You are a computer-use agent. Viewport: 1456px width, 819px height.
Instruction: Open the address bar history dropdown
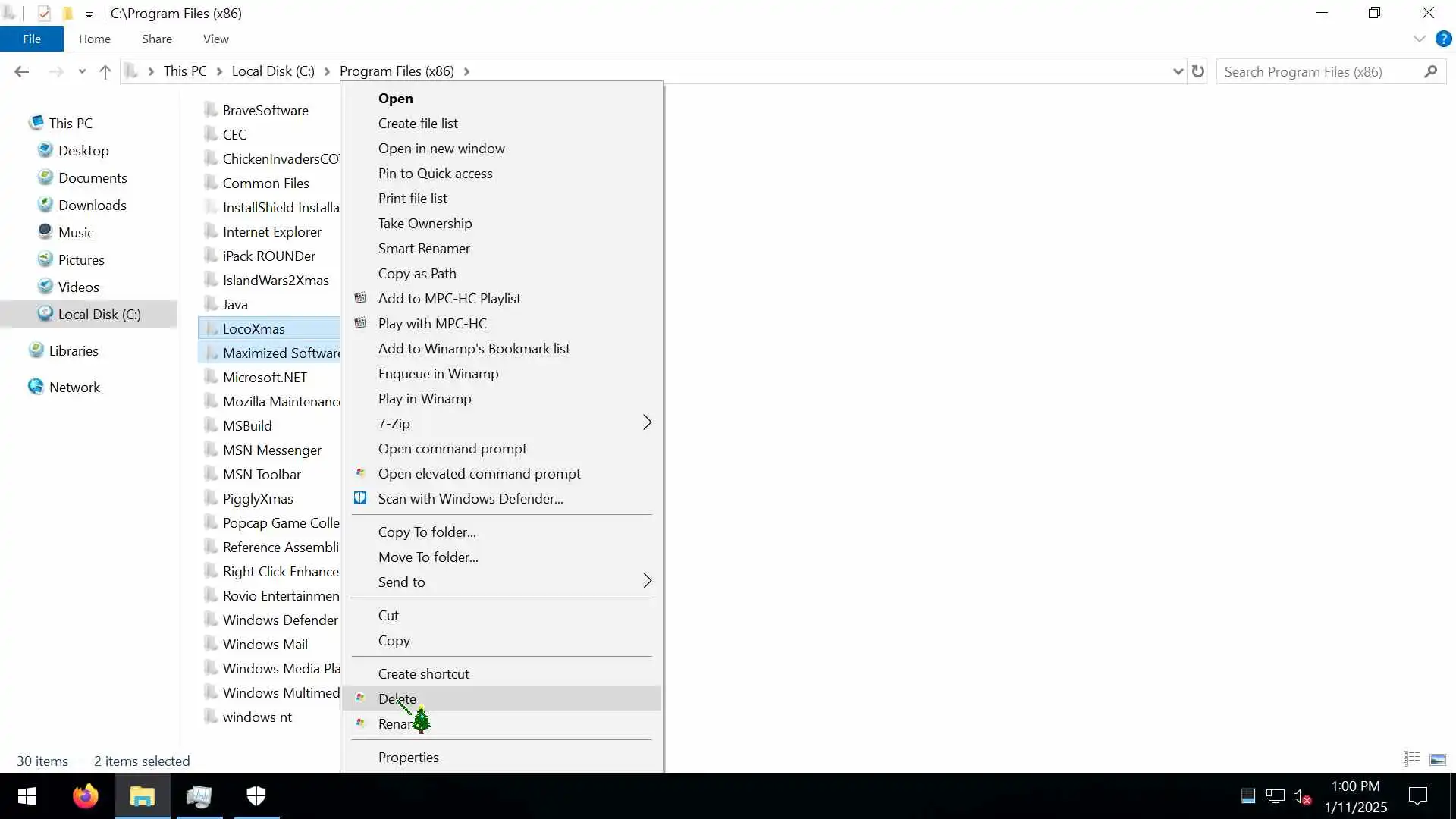click(x=1178, y=71)
